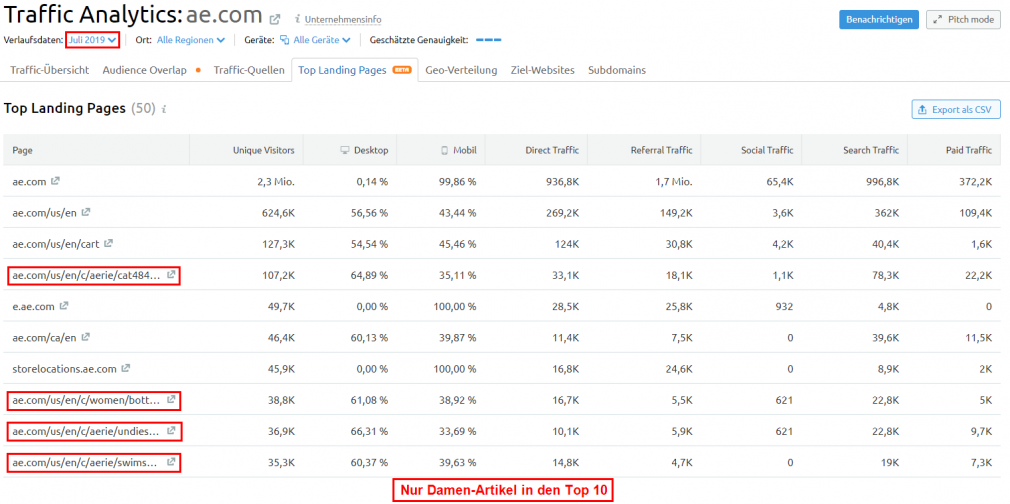Switch to the Audience Overlap tab
1010x504 pixels.
click(x=144, y=70)
